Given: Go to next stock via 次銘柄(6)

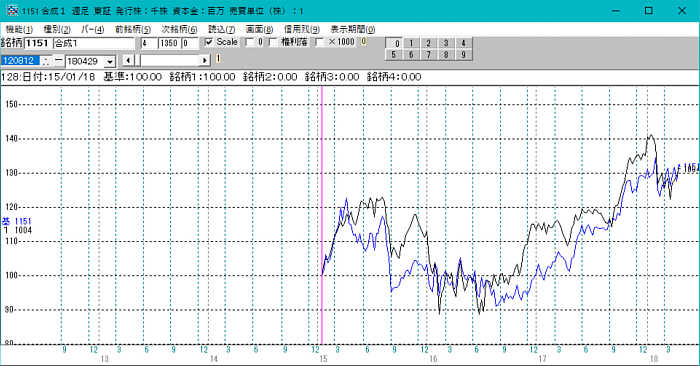Looking at the screenshot, I should pos(179,29).
